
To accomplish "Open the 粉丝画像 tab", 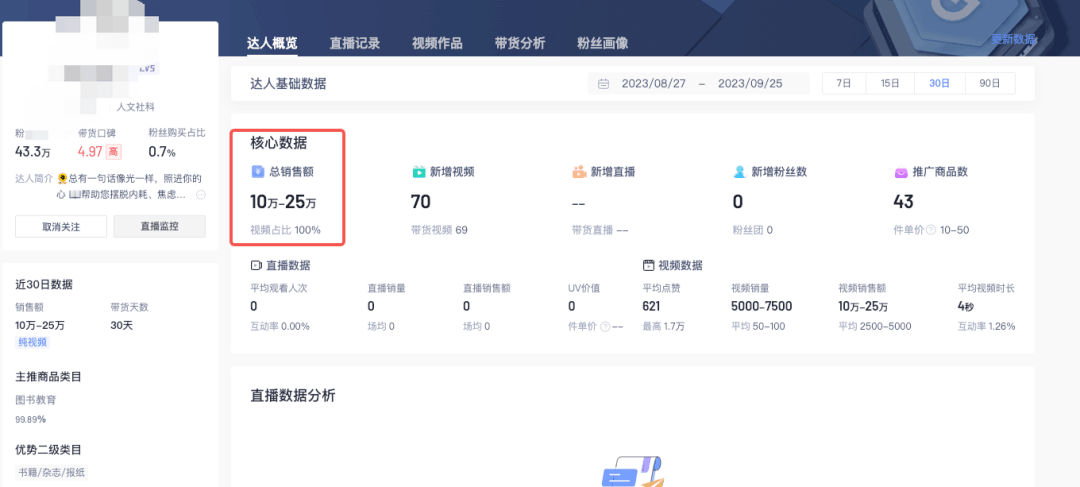I will tap(603, 43).
